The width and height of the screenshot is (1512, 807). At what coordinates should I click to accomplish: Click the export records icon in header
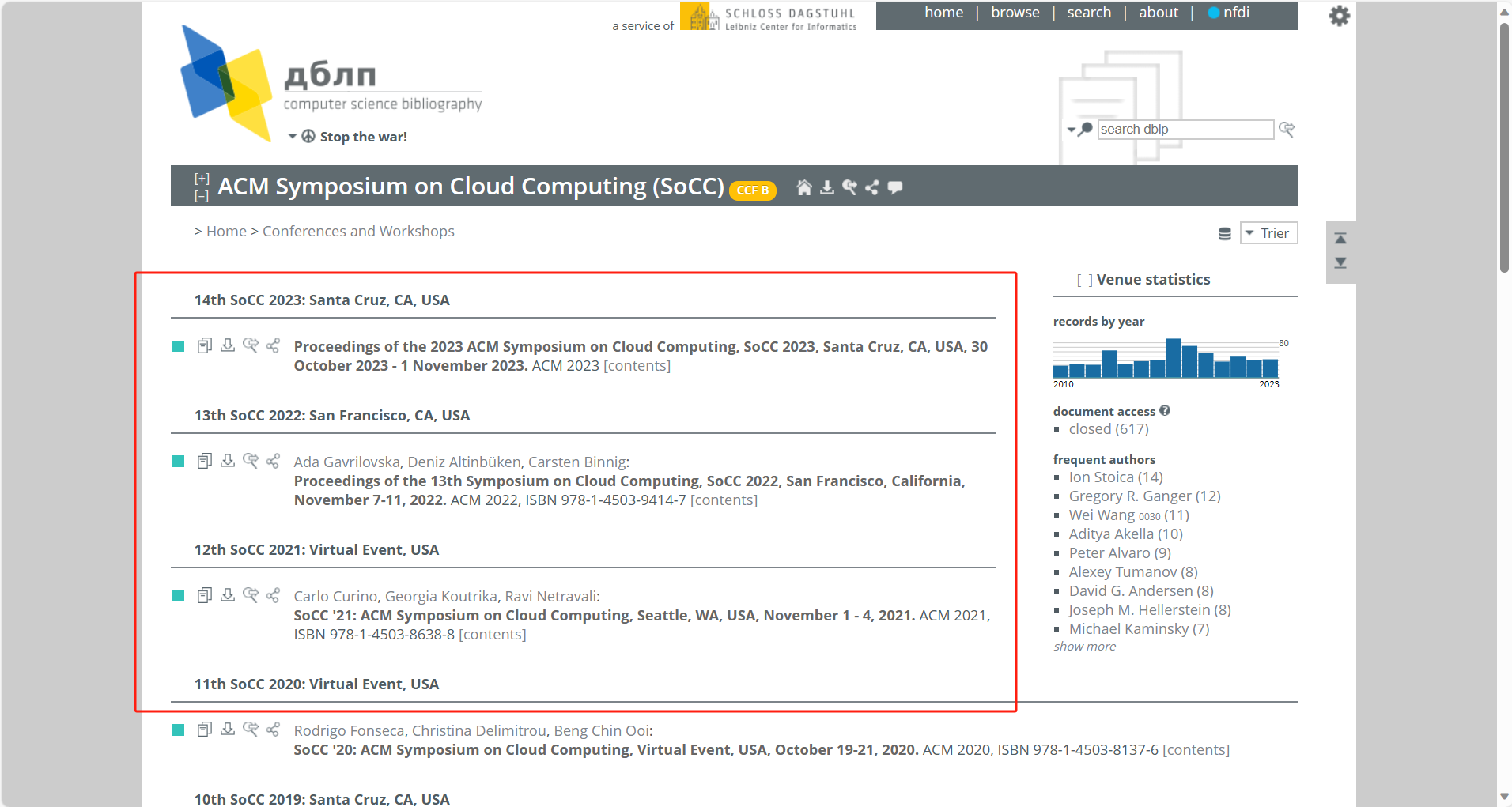click(827, 187)
